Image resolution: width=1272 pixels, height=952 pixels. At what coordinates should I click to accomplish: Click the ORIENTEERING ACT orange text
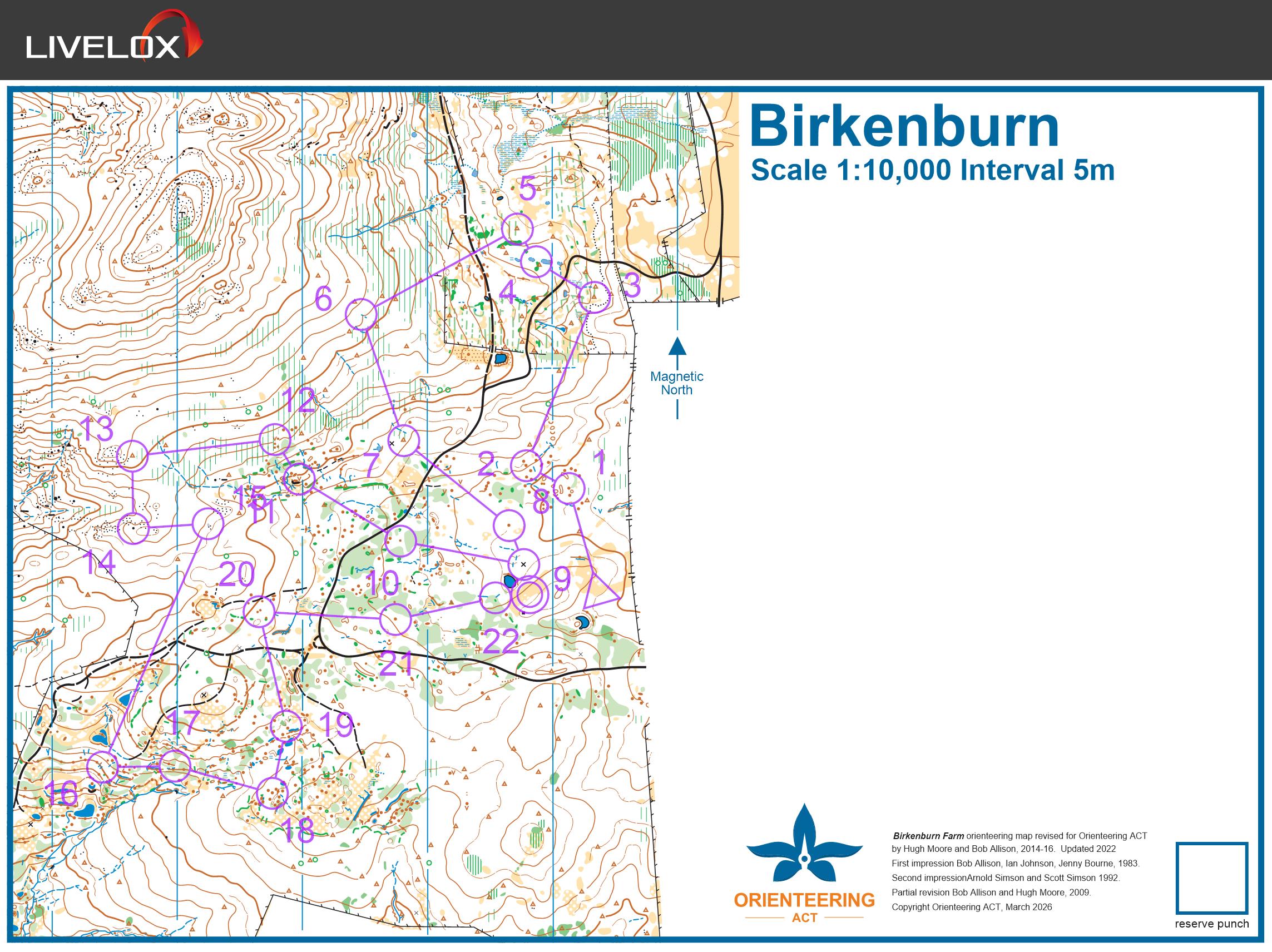tap(804, 900)
